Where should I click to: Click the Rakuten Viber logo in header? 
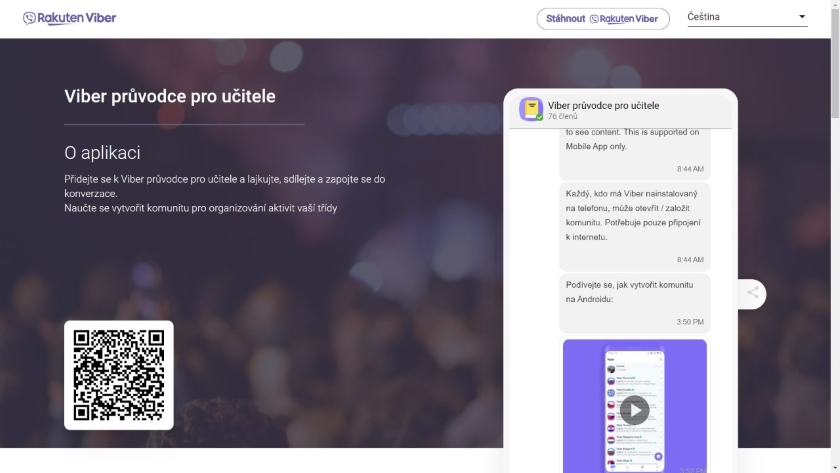point(70,18)
